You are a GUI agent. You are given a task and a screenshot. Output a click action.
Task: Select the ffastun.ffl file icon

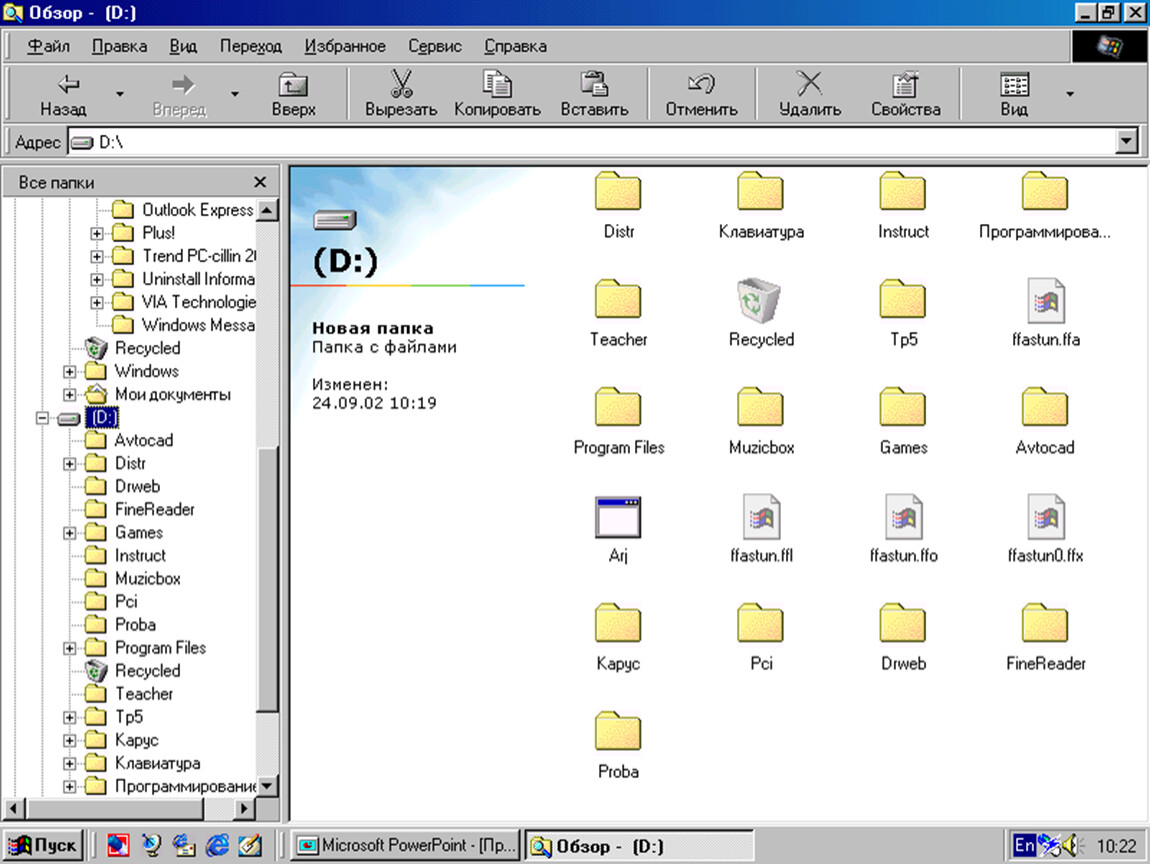(761, 516)
